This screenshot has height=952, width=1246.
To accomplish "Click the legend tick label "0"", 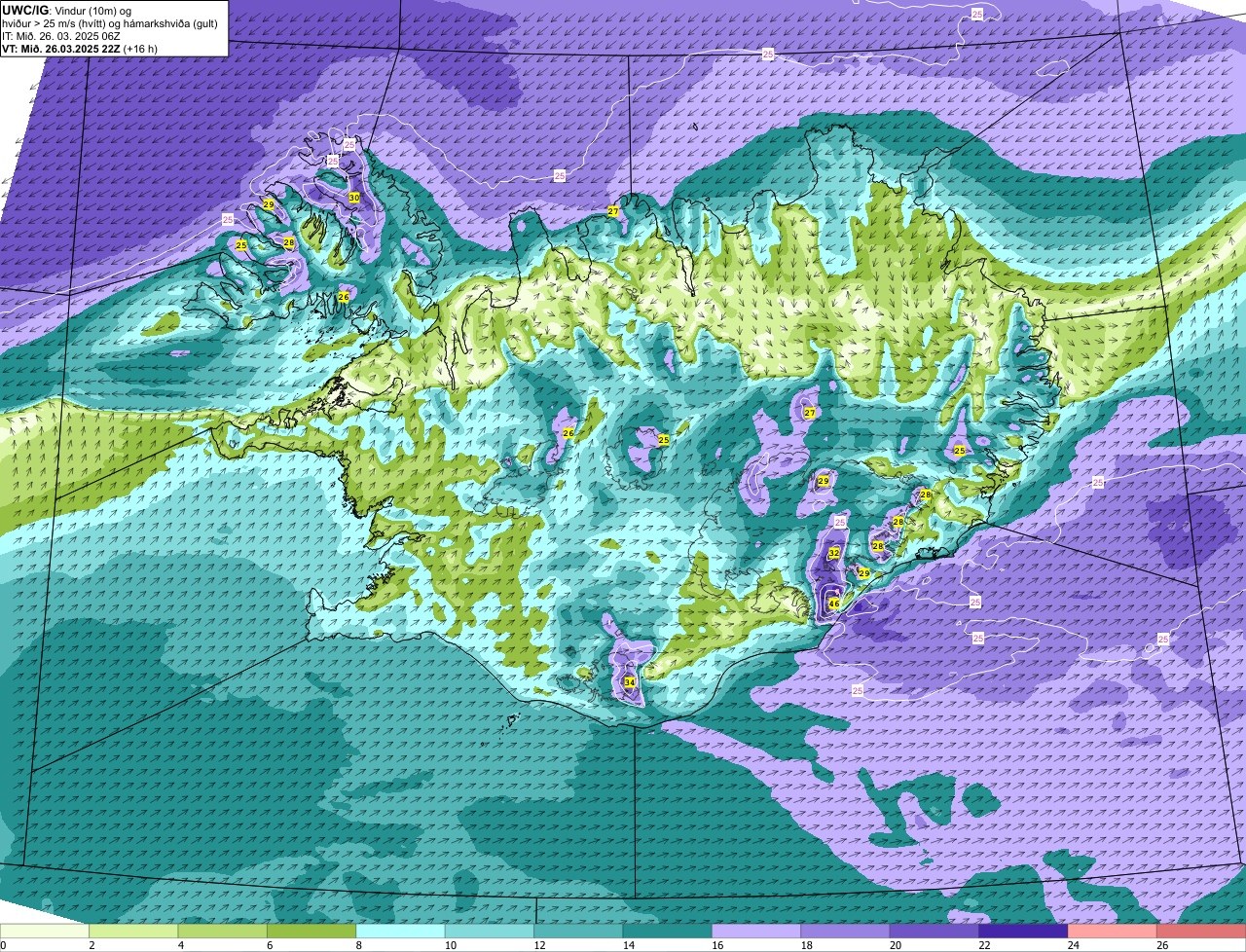I will (3, 945).
